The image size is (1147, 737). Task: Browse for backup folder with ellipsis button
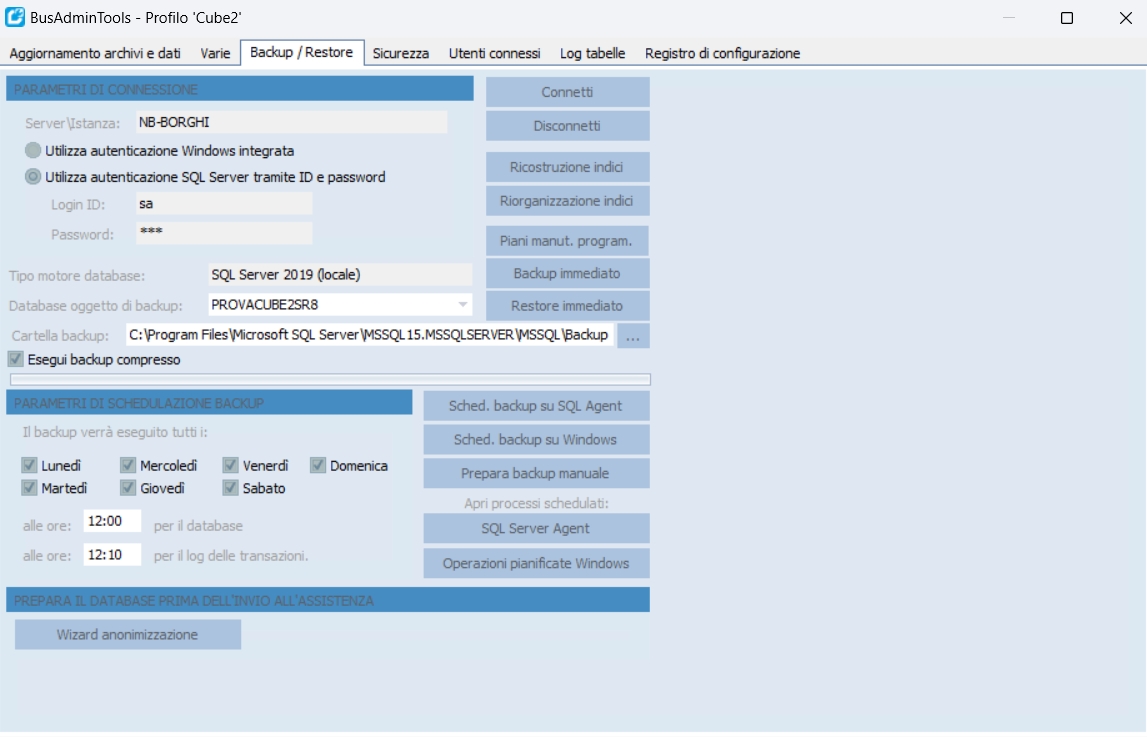(633, 336)
